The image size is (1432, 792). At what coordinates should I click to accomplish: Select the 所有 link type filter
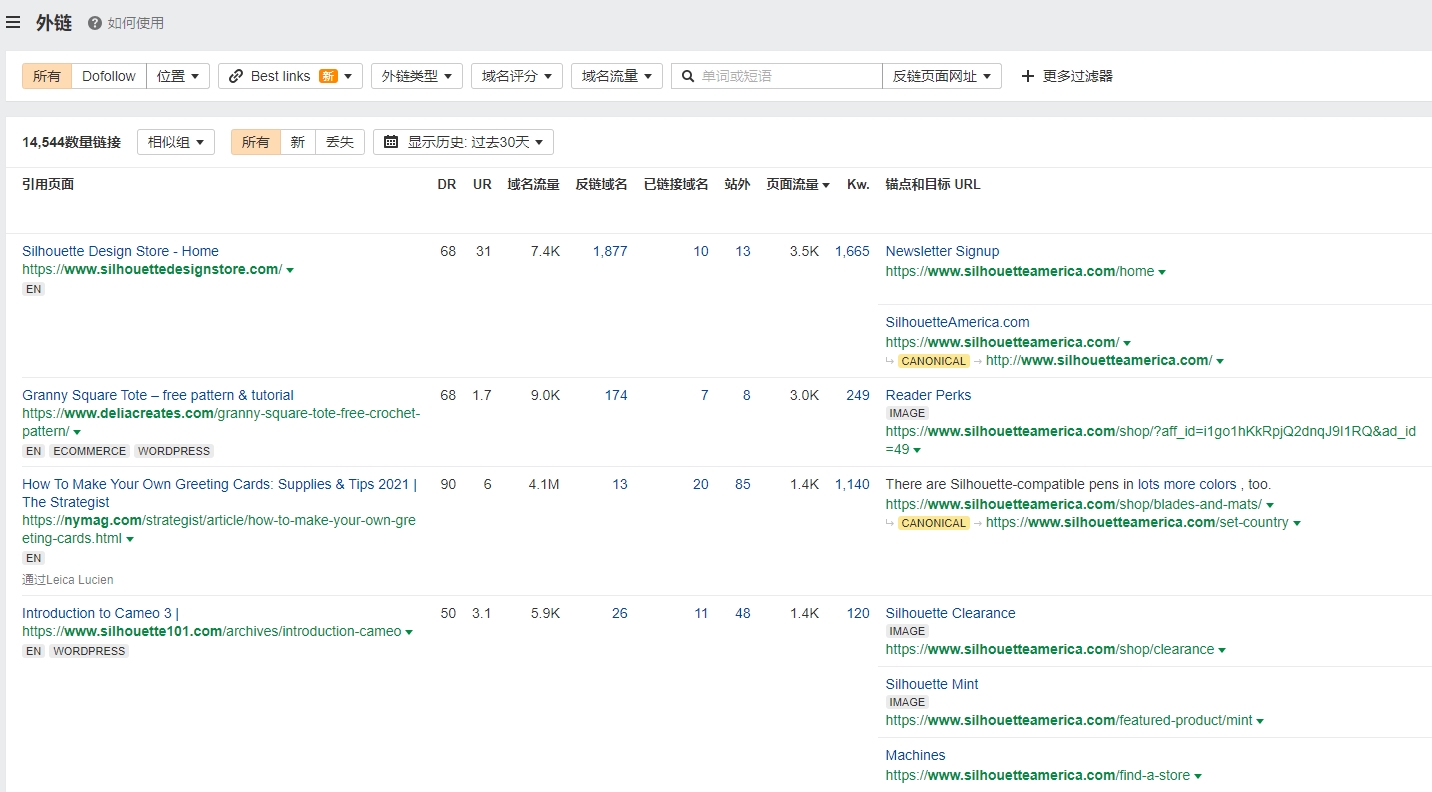pos(47,76)
